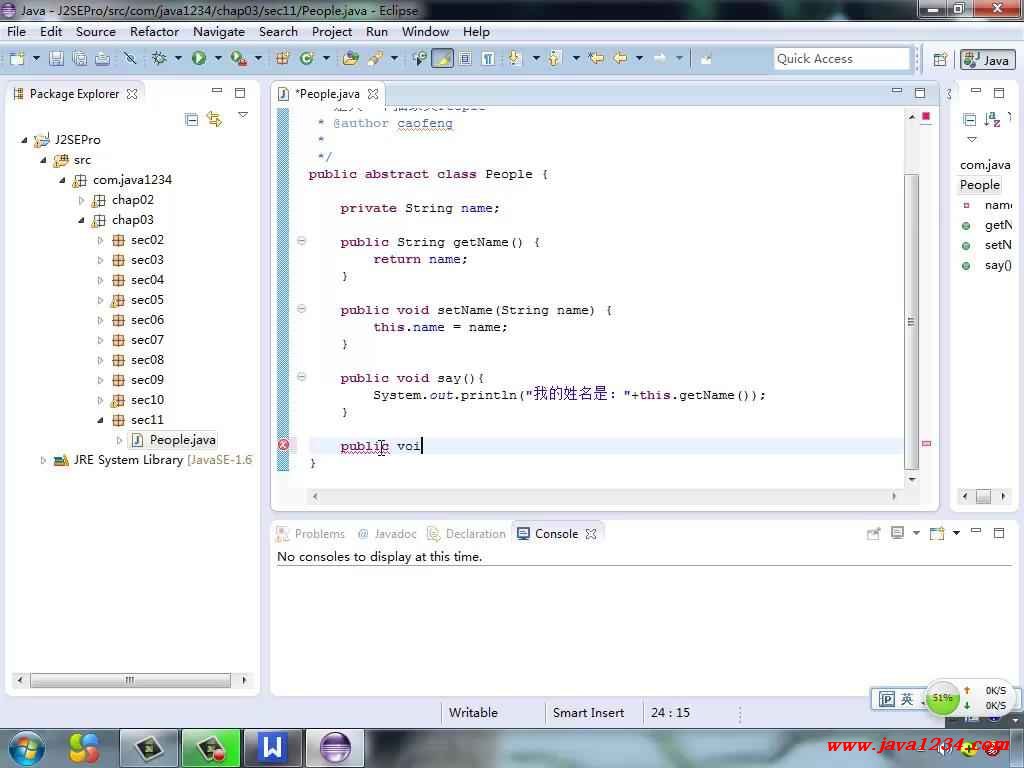
Task: Expand the chap02 package
Action: pyautogui.click(x=82, y=200)
